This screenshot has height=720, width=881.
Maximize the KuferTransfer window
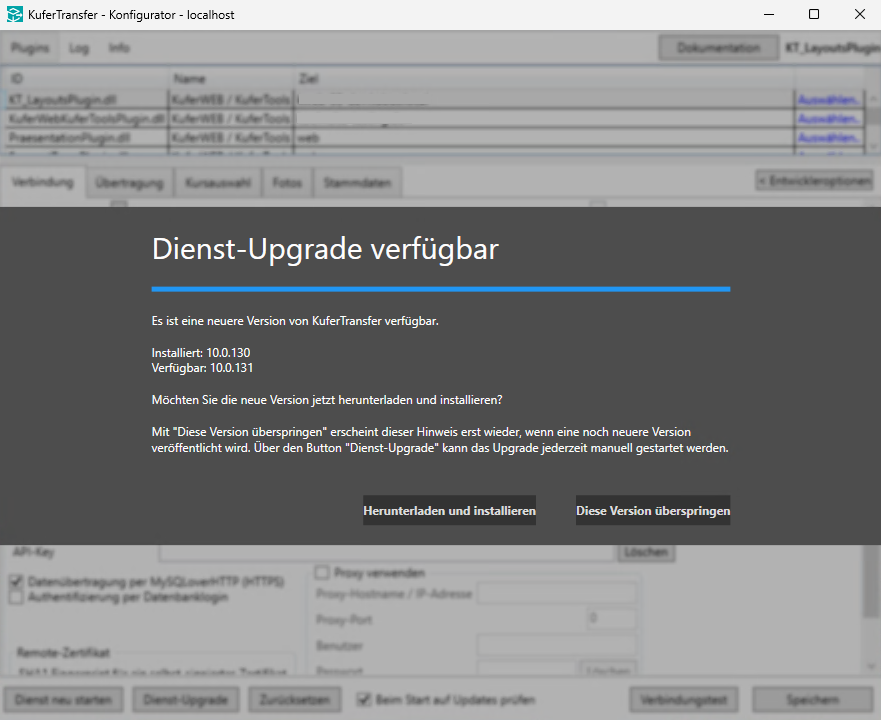click(814, 15)
